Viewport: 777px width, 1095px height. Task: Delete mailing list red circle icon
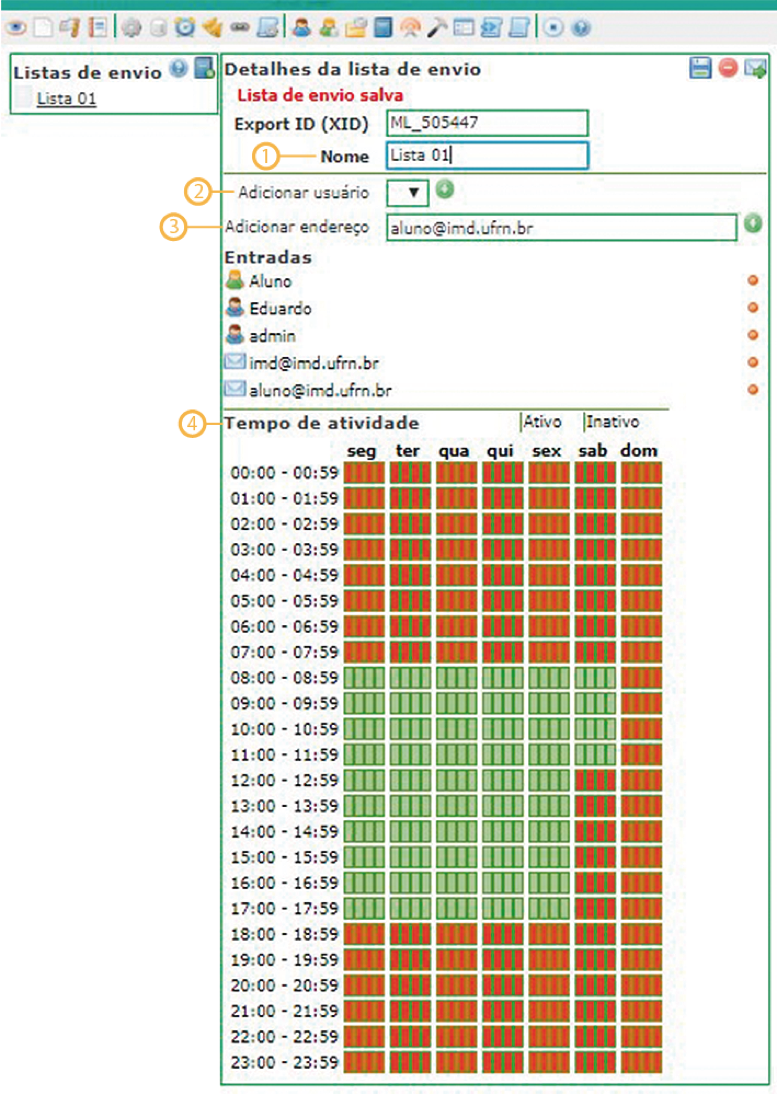728,68
